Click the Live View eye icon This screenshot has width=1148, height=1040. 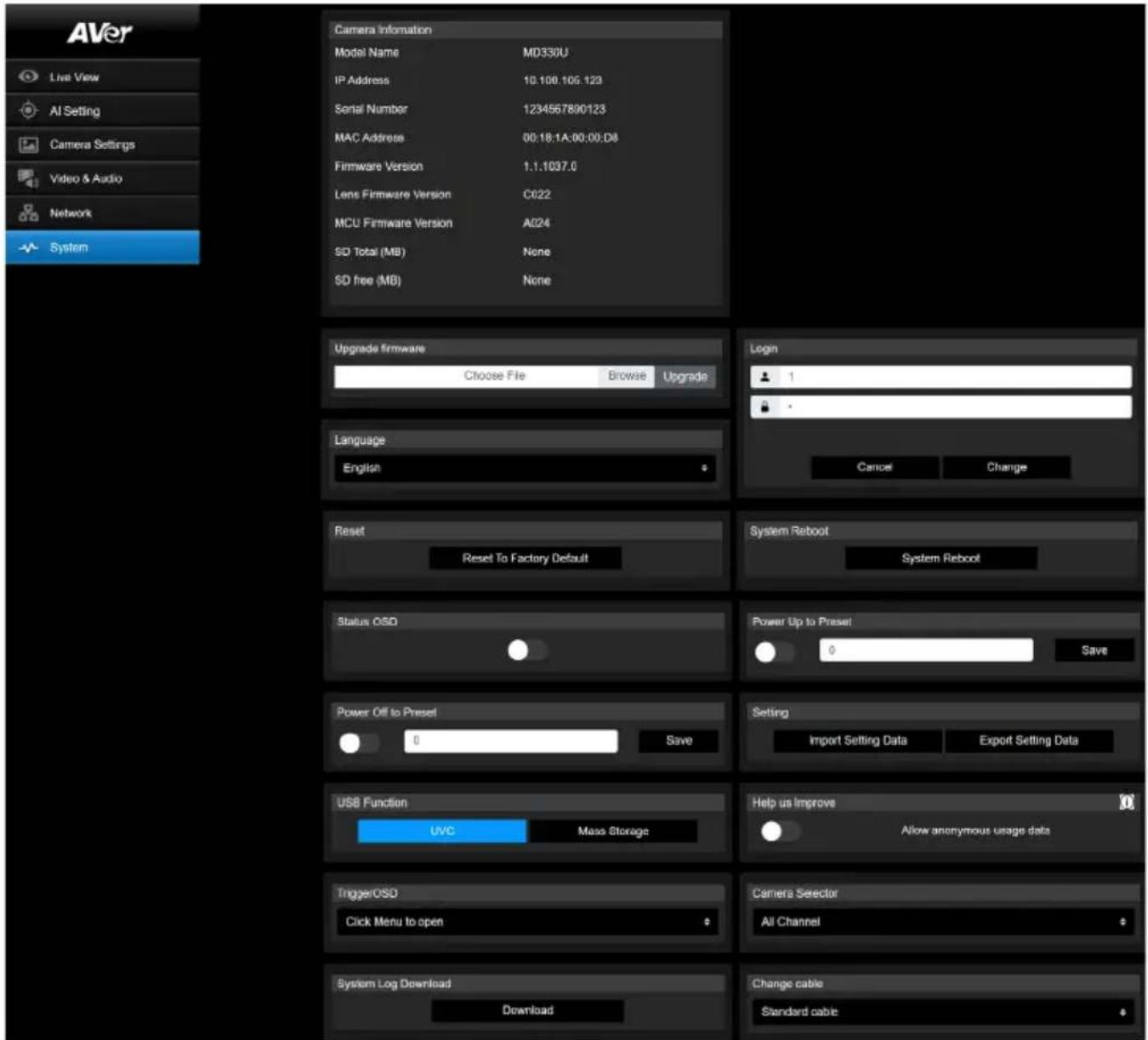coord(29,77)
